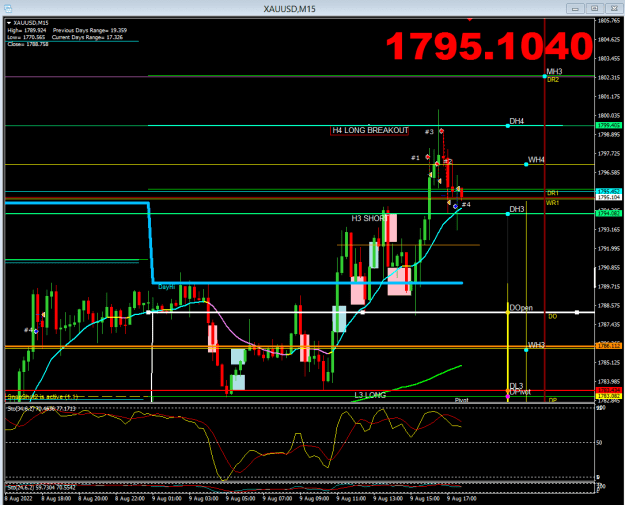Select the H4 LONG BREAKOUT label

click(x=370, y=130)
